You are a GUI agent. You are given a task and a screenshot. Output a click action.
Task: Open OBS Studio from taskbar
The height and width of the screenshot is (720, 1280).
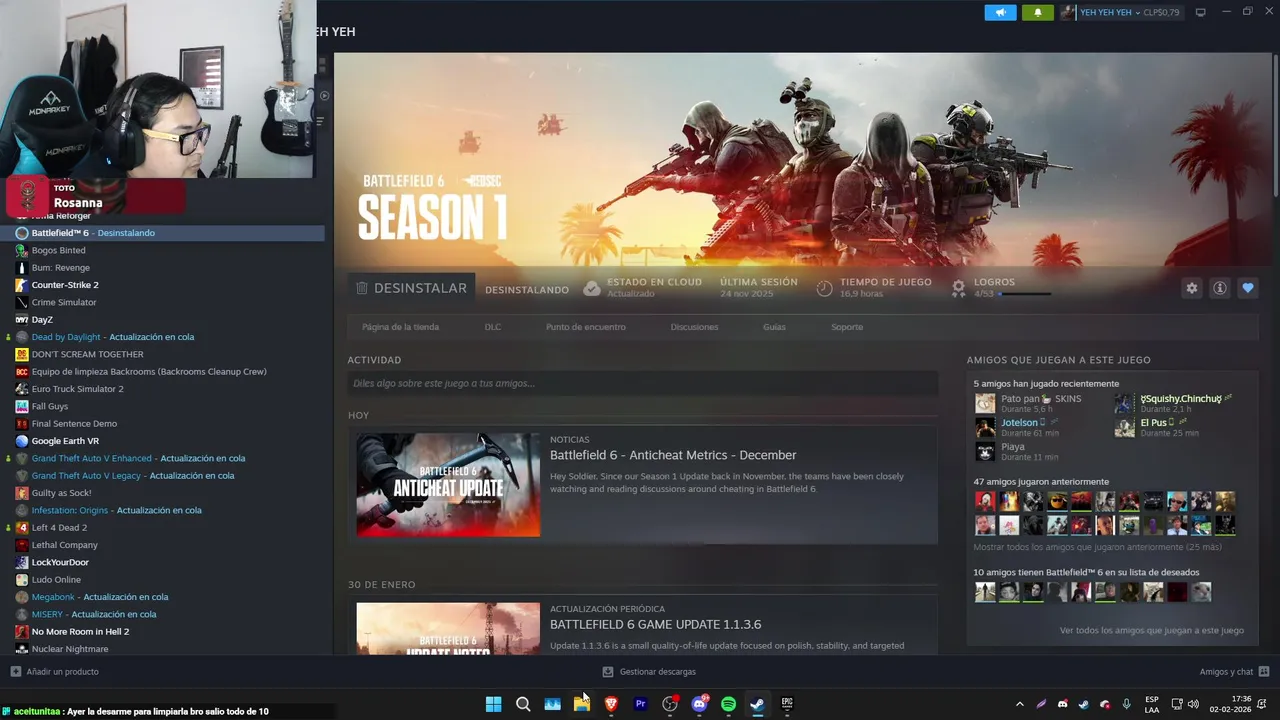coord(670,704)
